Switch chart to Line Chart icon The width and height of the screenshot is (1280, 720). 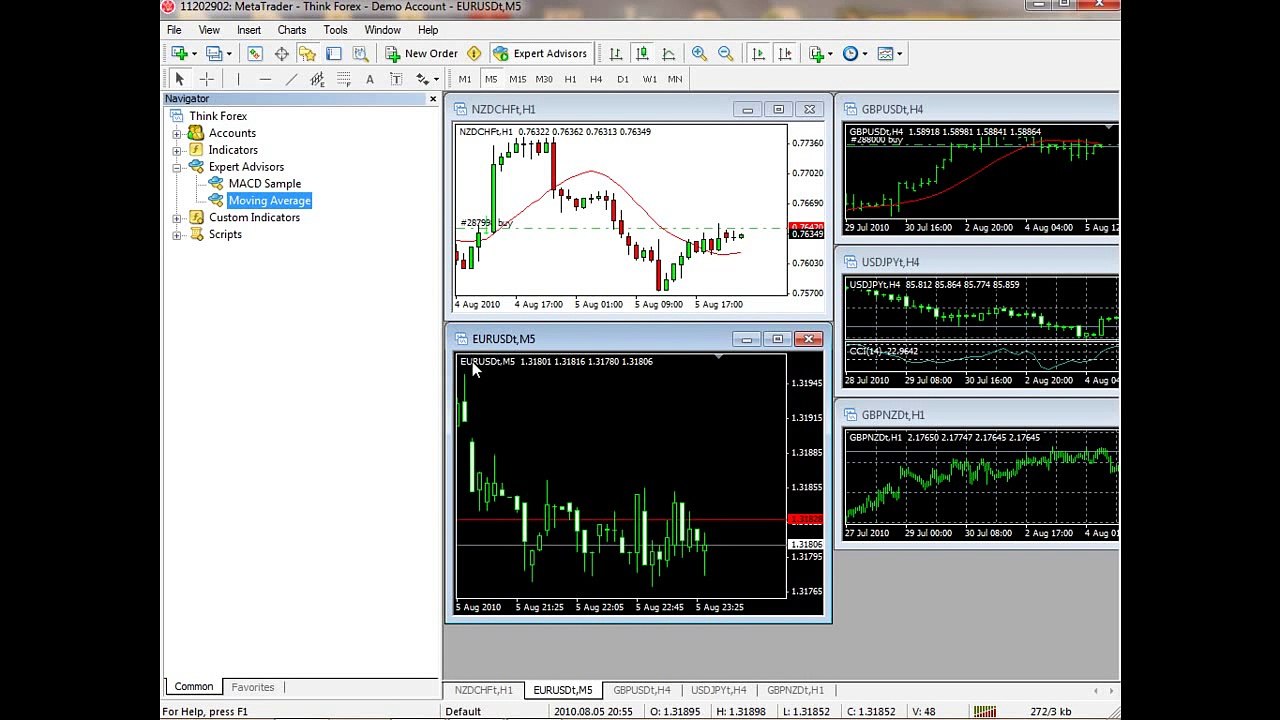point(668,54)
